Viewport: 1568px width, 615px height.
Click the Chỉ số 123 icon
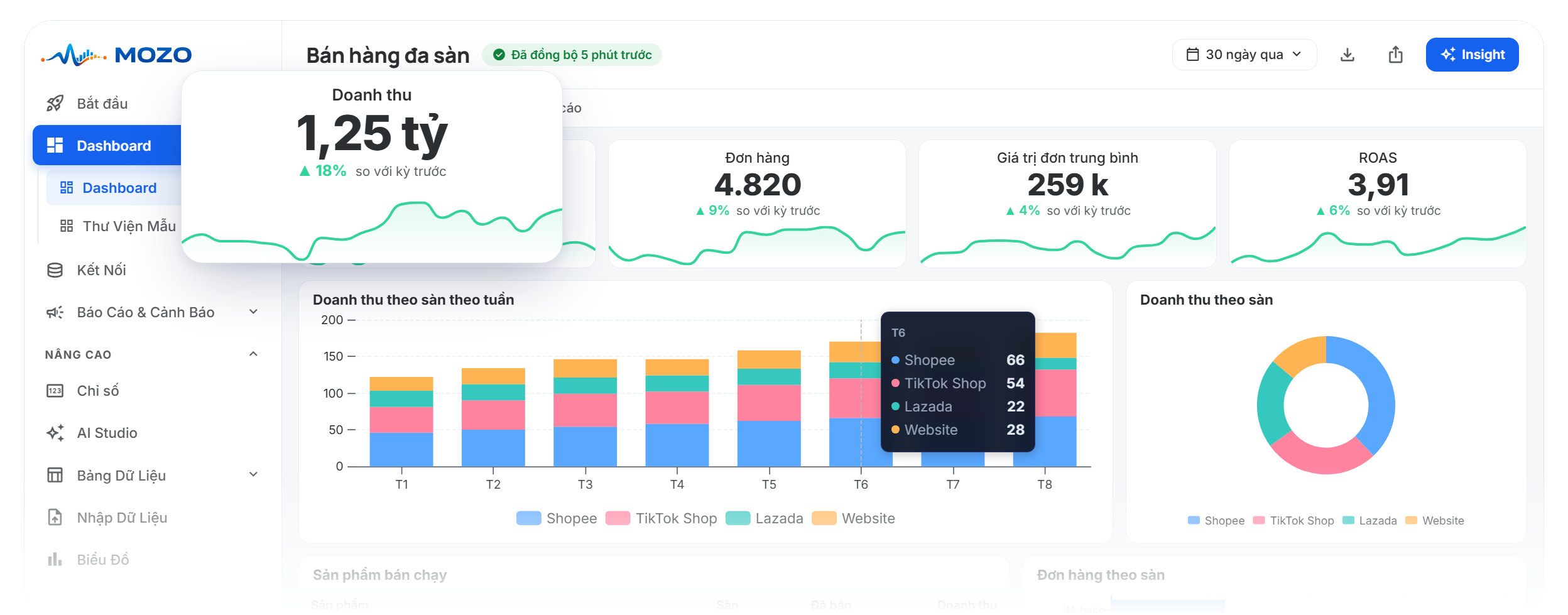55,391
